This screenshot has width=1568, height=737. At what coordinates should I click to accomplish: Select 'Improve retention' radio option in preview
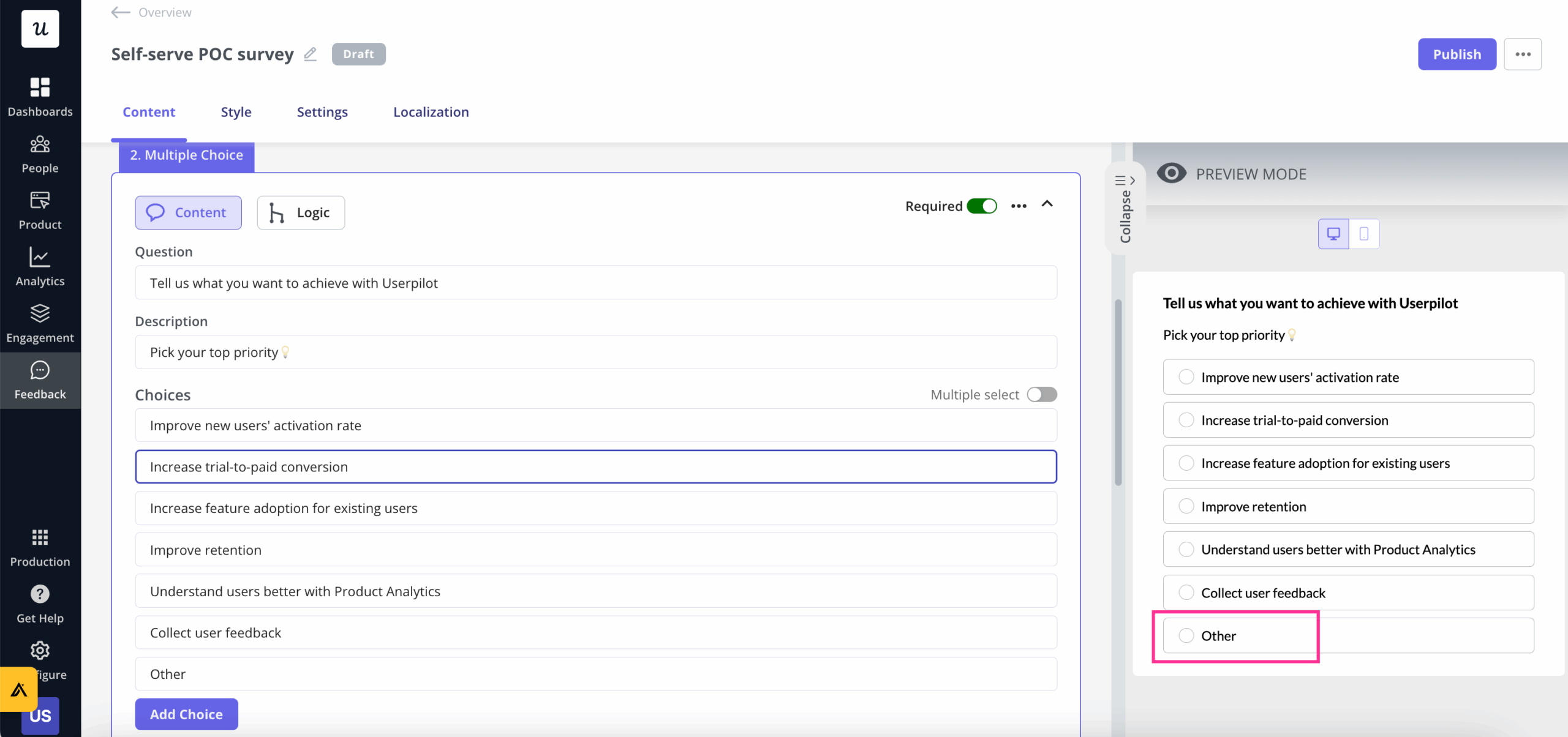pos(1186,506)
